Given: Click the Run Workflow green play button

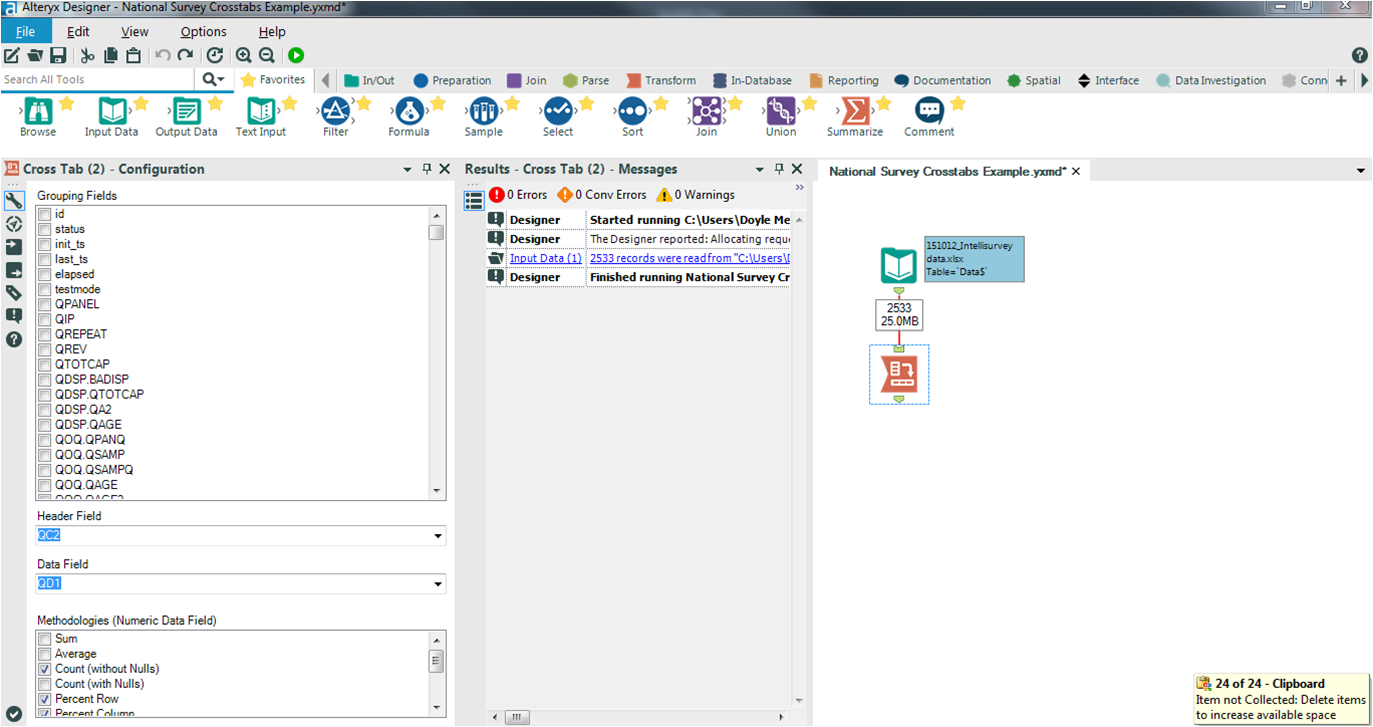Looking at the screenshot, I should coord(296,56).
